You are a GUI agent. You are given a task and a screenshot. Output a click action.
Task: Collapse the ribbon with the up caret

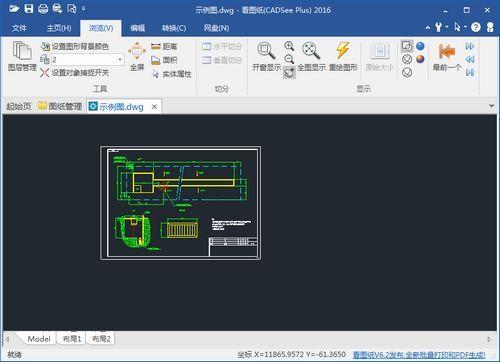point(428,28)
